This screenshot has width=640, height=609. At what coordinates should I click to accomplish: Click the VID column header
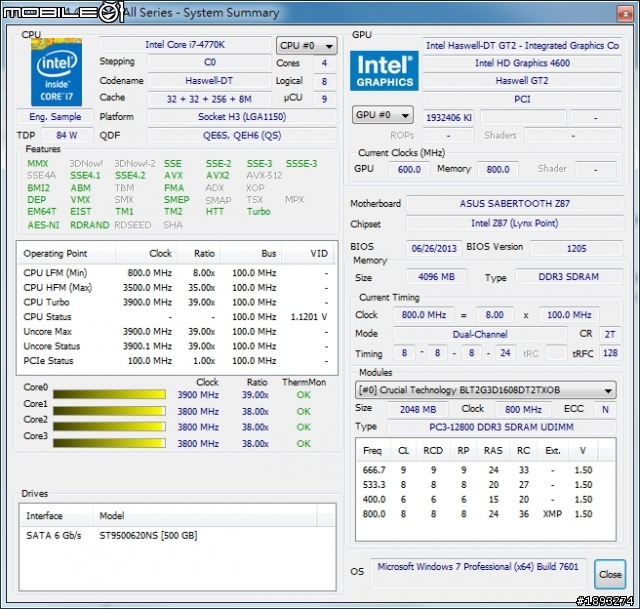click(309, 253)
